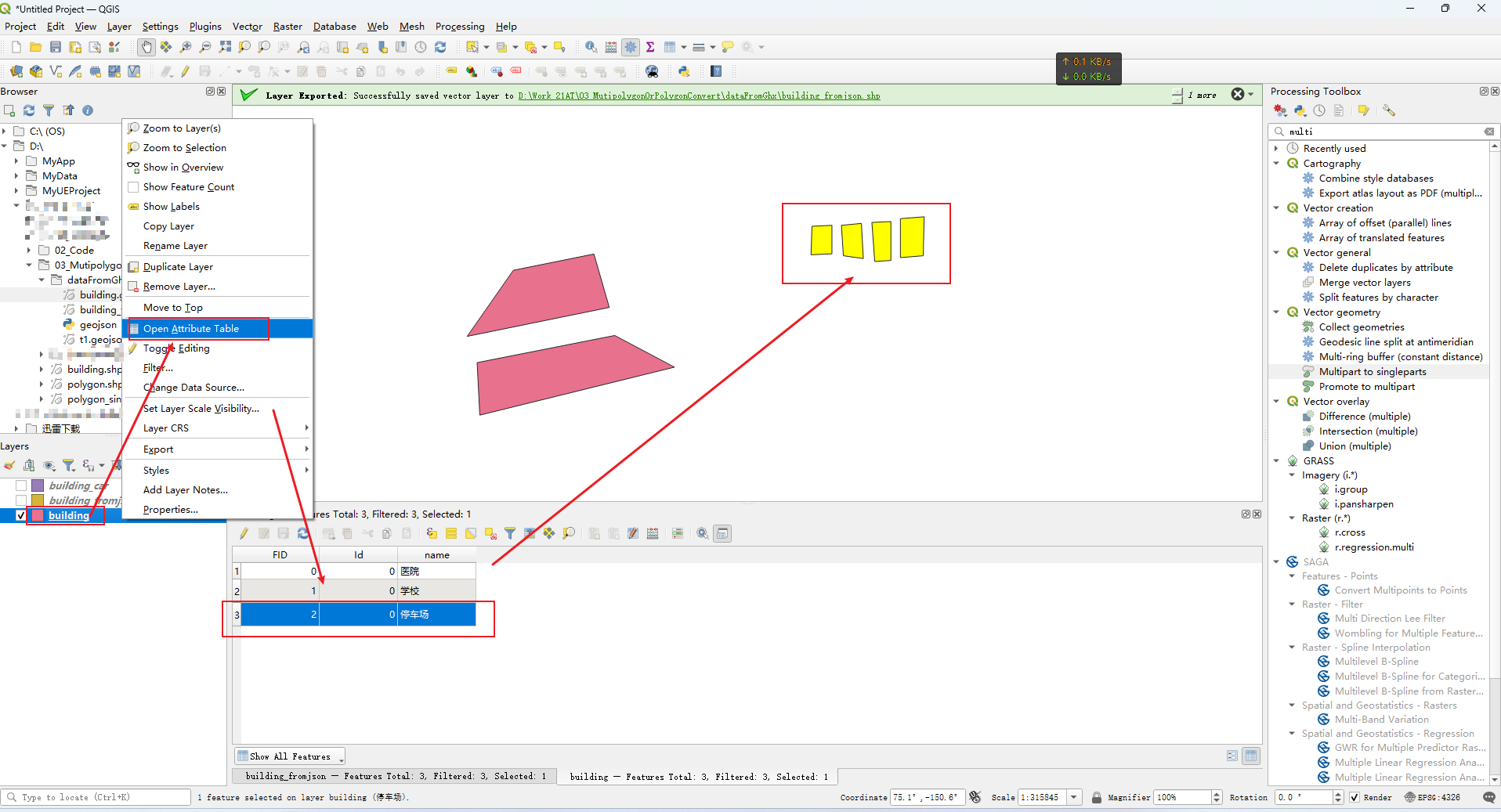The height and width of the screenshot is (812, 1501).
Task: Open the Field Calculator abacus in main toolbar
Action: coord(611,47)
